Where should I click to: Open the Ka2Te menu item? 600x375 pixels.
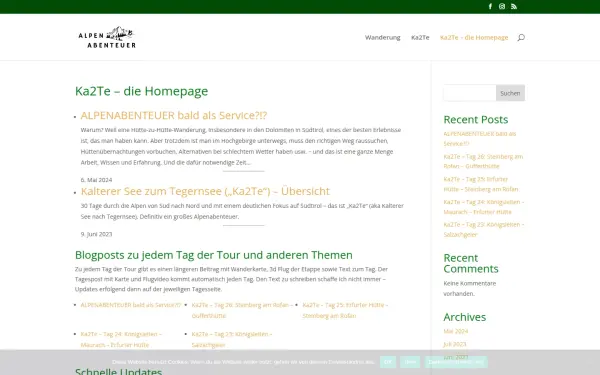coord(420,38)
